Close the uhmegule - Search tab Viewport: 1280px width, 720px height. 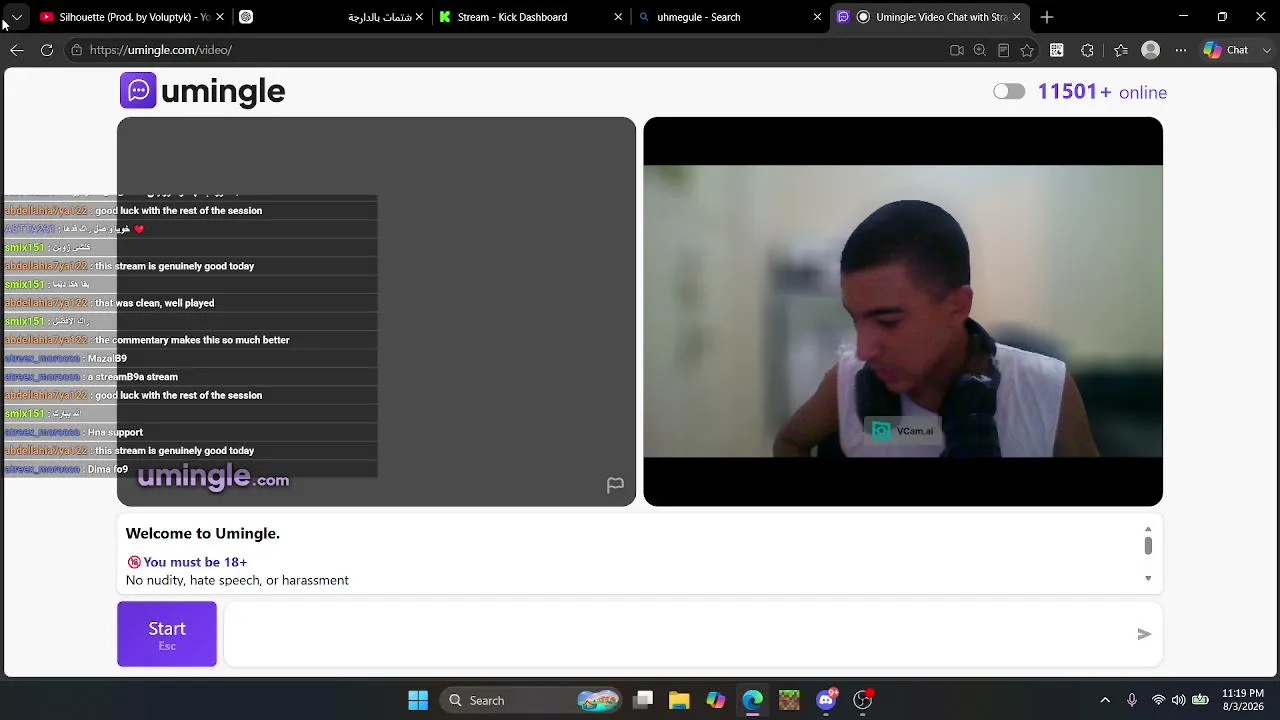click(x=817, y=17)
